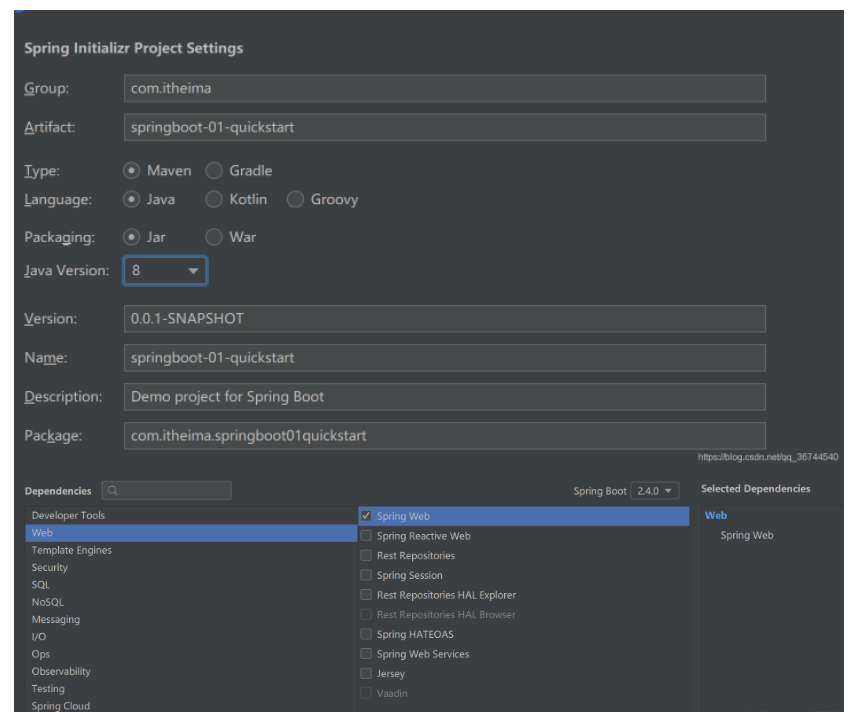Click the Name input field
Image resolution: width=848 pixels, height=712 pixels.
point(445,357)
